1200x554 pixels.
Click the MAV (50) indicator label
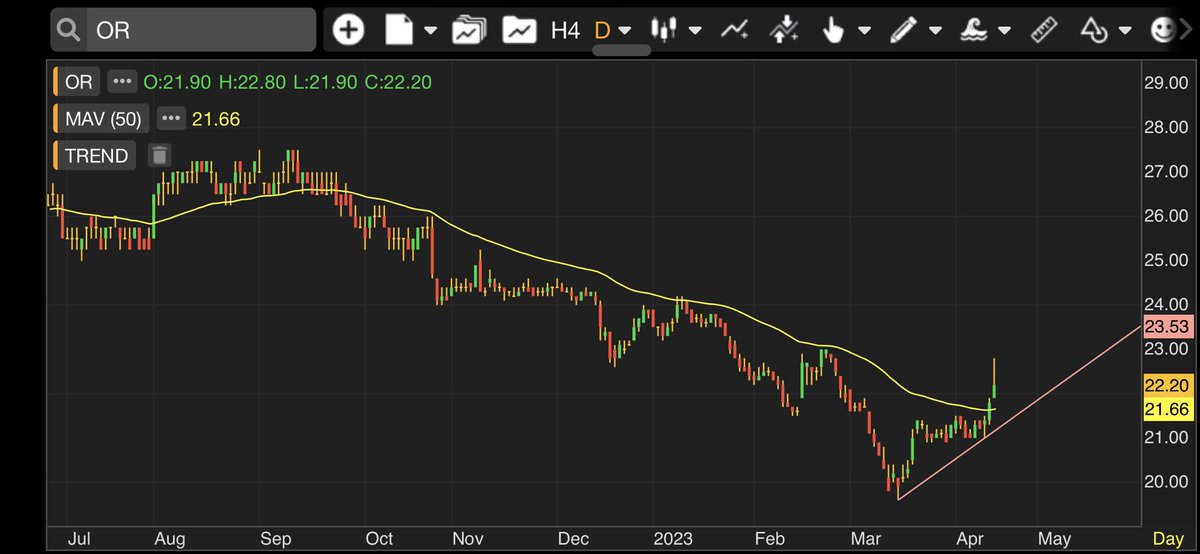pyautogui.click(x=103, y=119)
